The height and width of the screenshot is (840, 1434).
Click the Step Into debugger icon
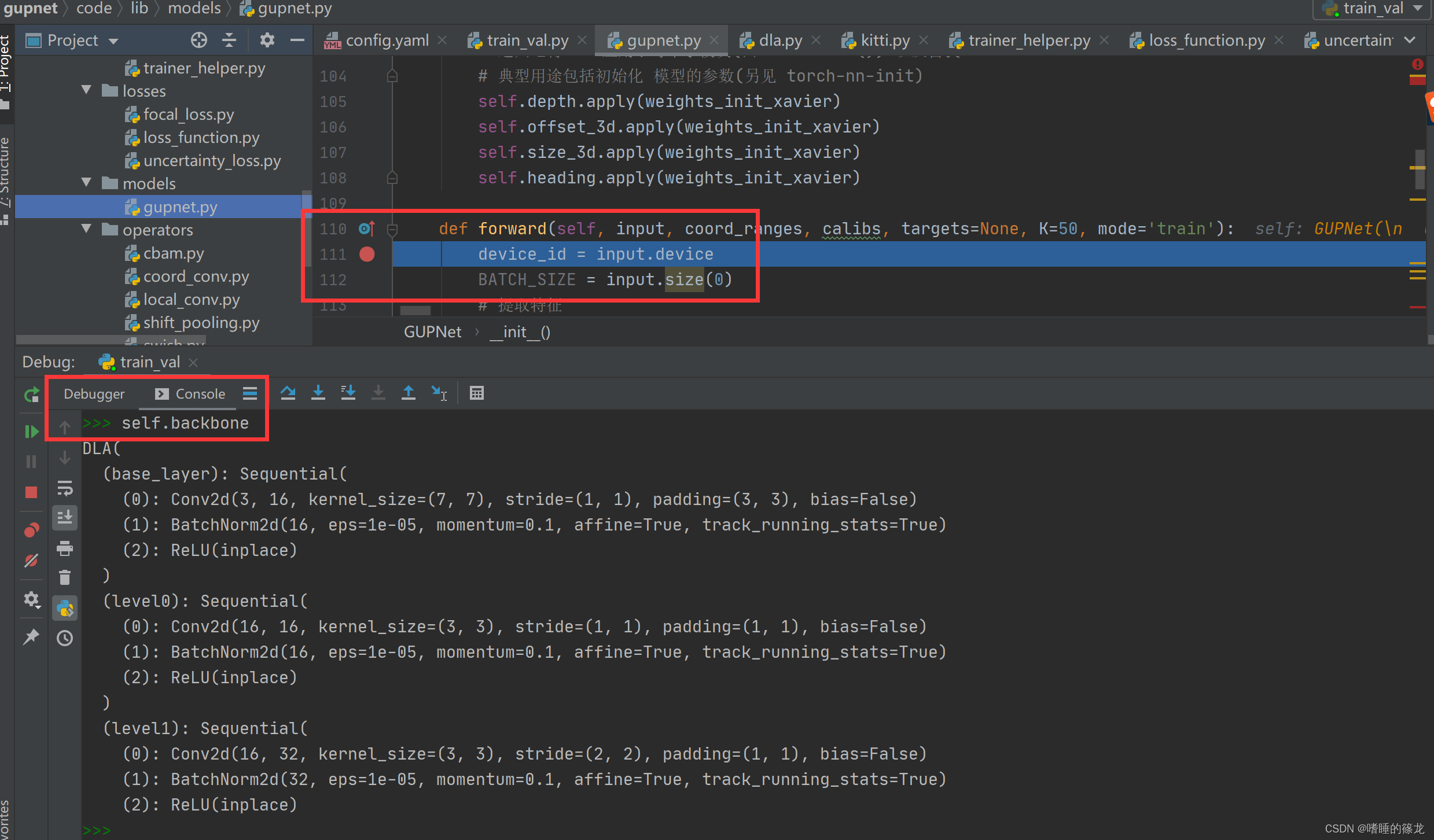coord(318,393)
